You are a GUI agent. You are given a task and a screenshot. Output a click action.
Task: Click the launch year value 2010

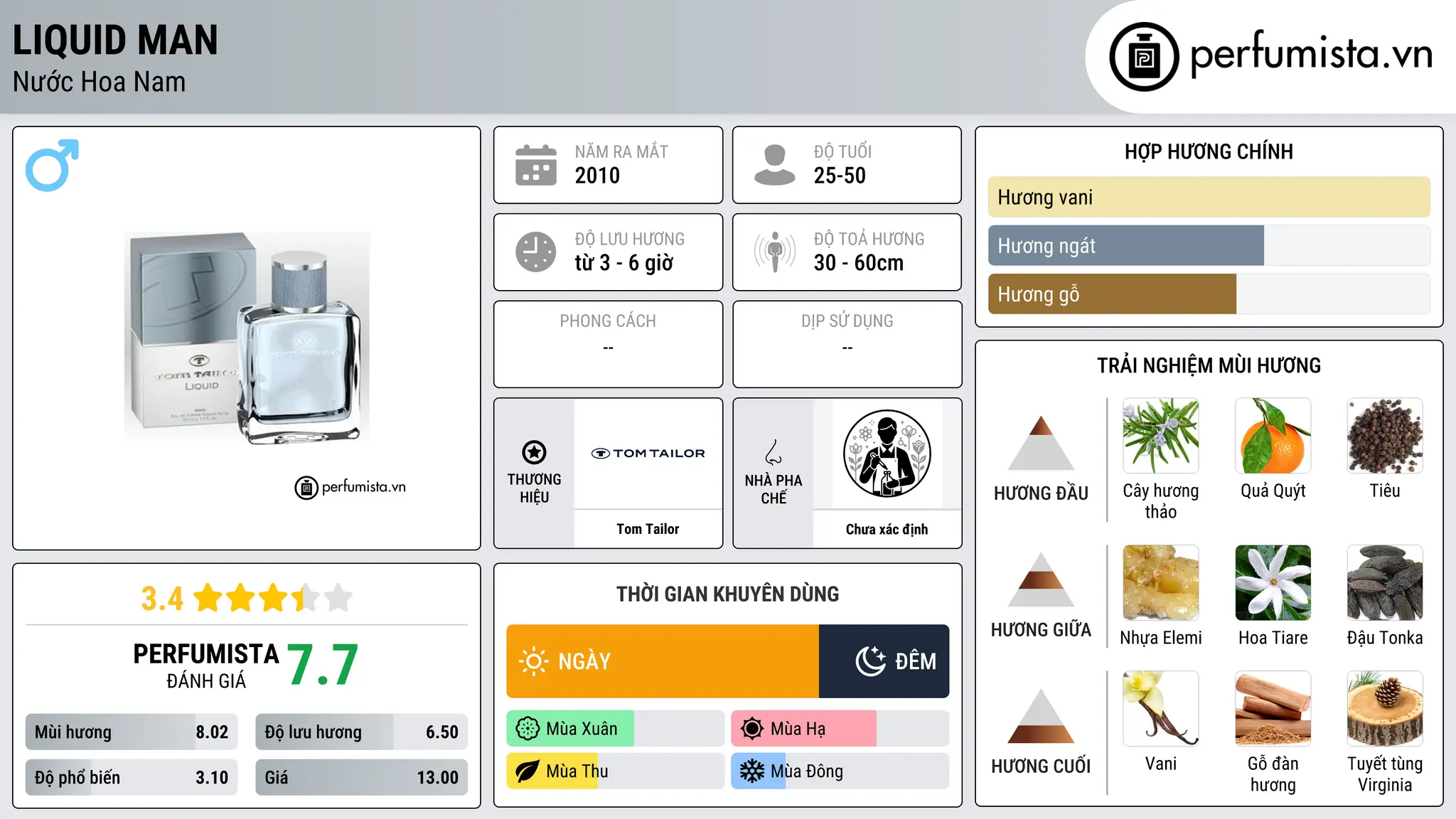click(x=597, y=176)
